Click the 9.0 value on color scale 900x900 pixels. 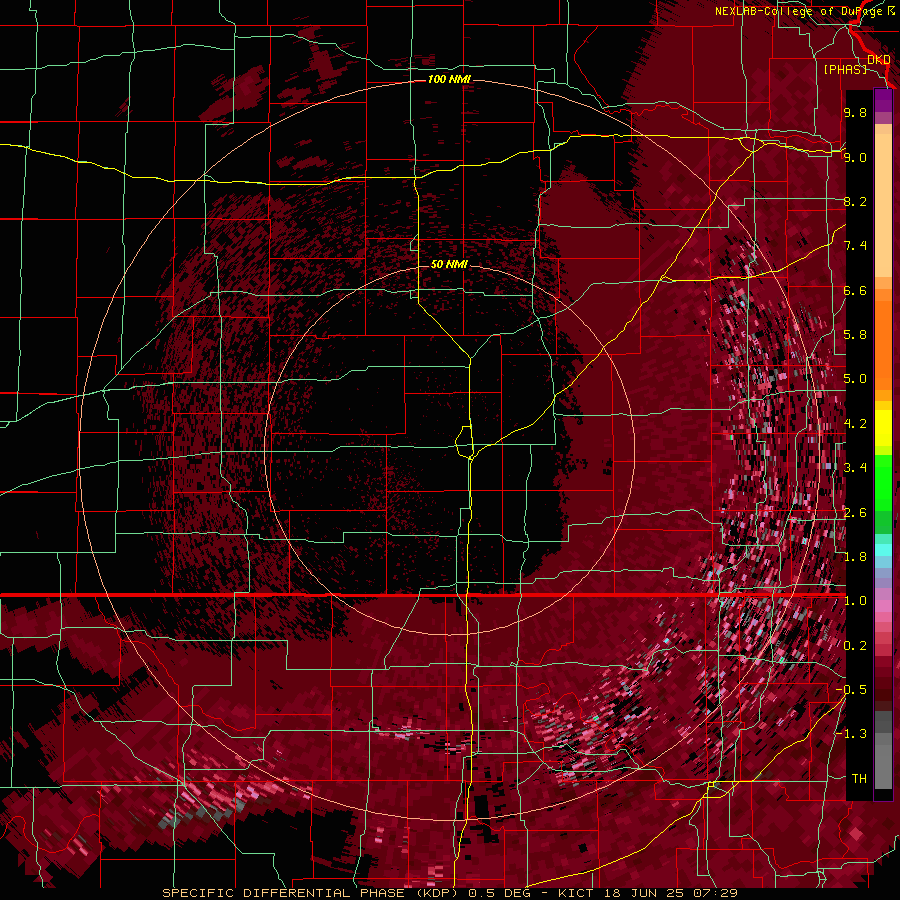pos(855,157)
